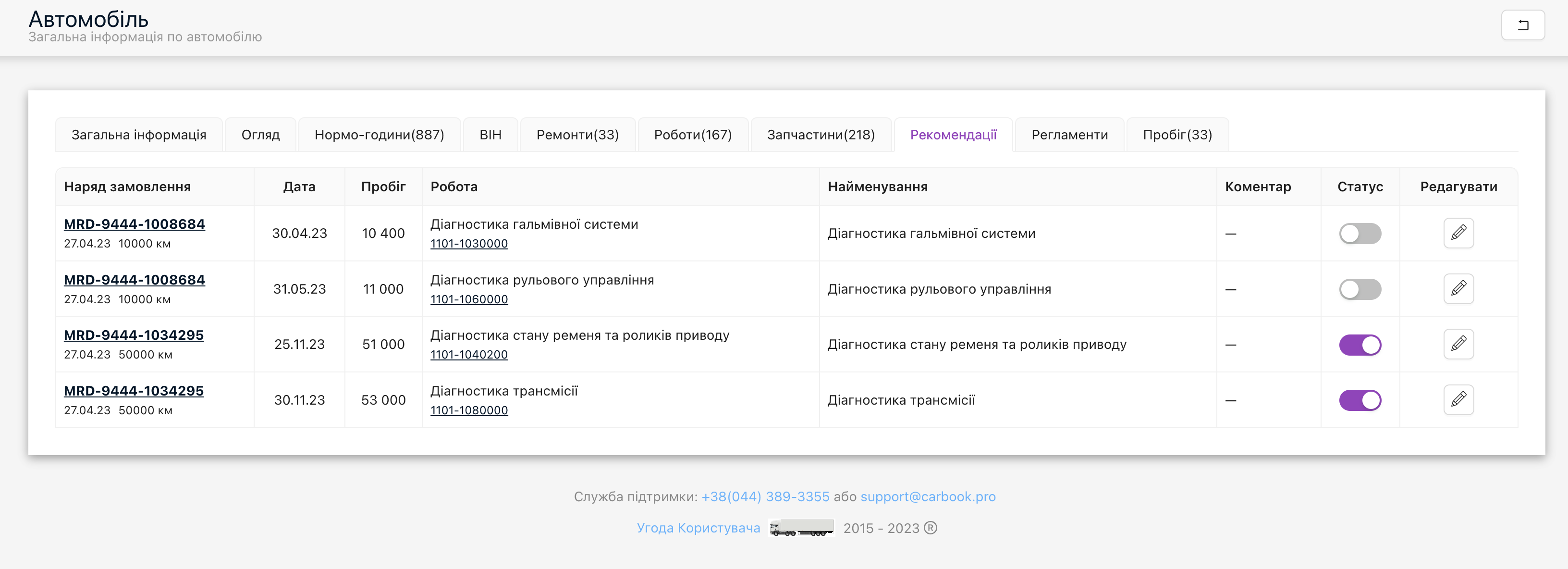Email support@carbook.pro

click(x=928, y=496)
